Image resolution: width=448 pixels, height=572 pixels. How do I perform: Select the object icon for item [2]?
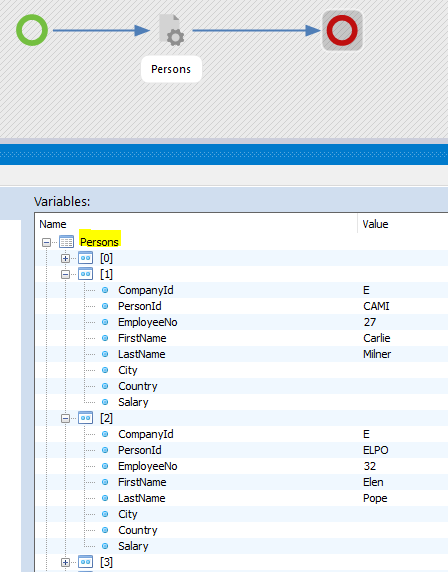pyautogui.click(x=85, y=418)
